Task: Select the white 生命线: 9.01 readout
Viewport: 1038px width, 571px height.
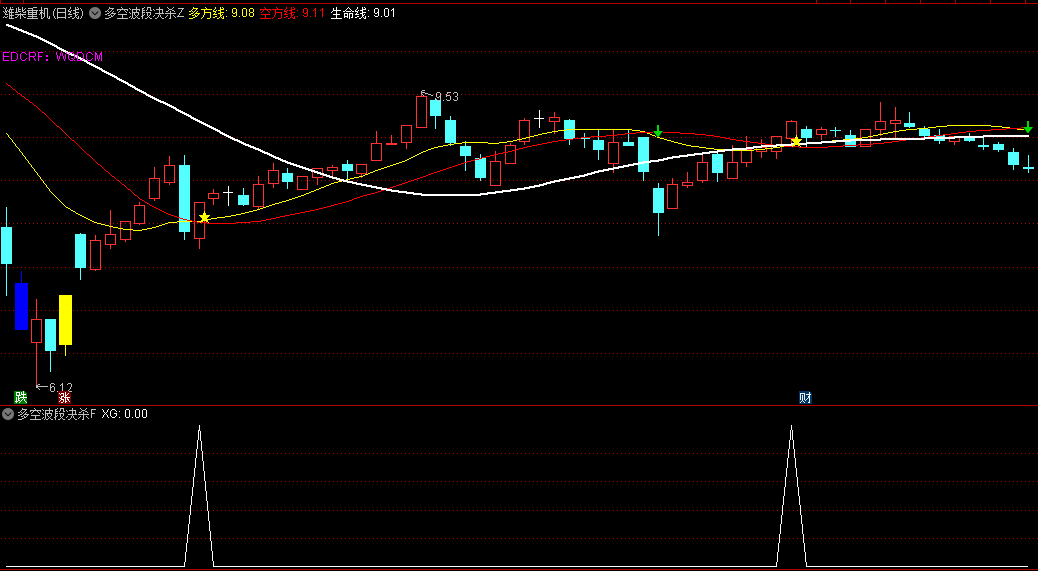Action: point(363,13)
